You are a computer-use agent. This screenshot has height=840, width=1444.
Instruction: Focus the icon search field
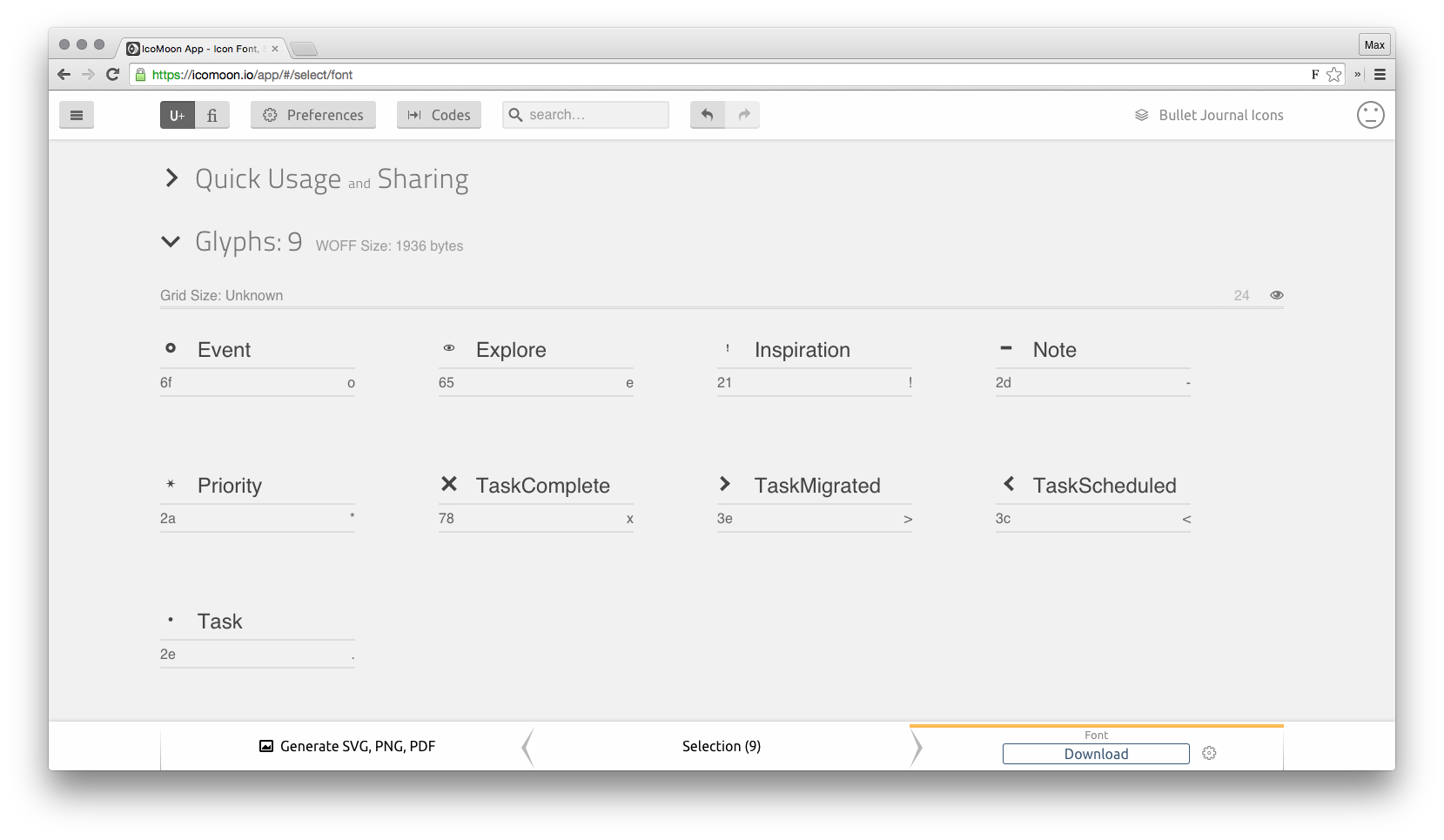click(586, 115)
